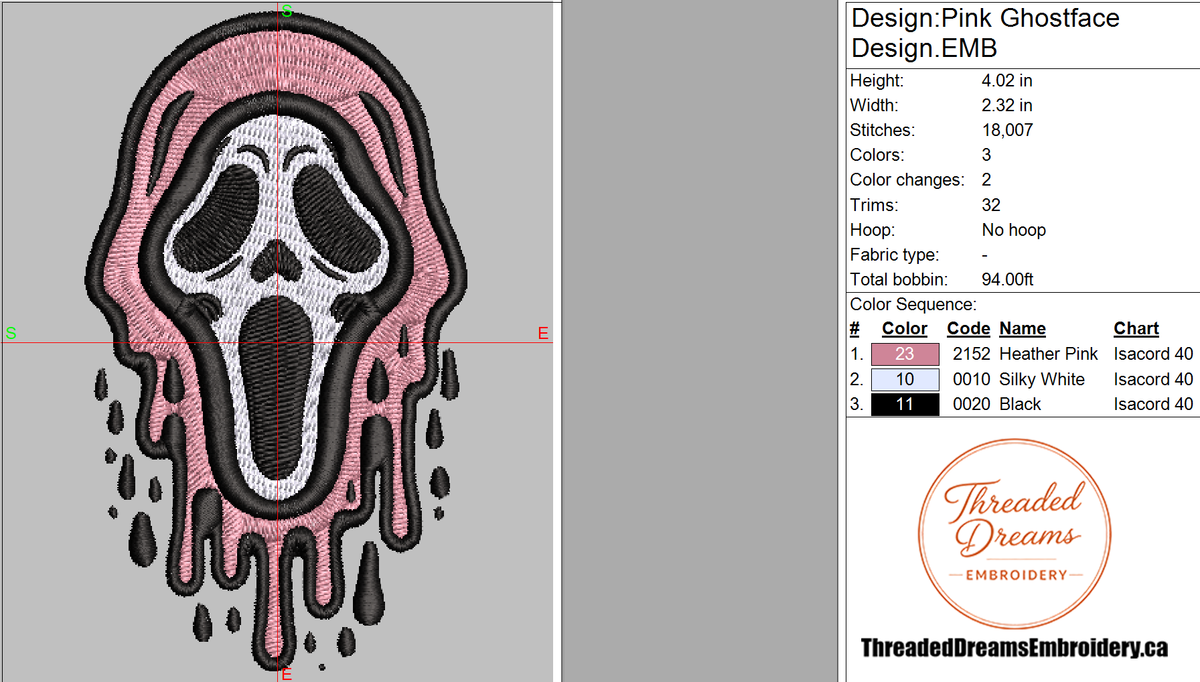1200x682 pixels.
Task: Open the ThreadedDreamsEmbroidery.ca website link
Action: tap(1014, 649)
